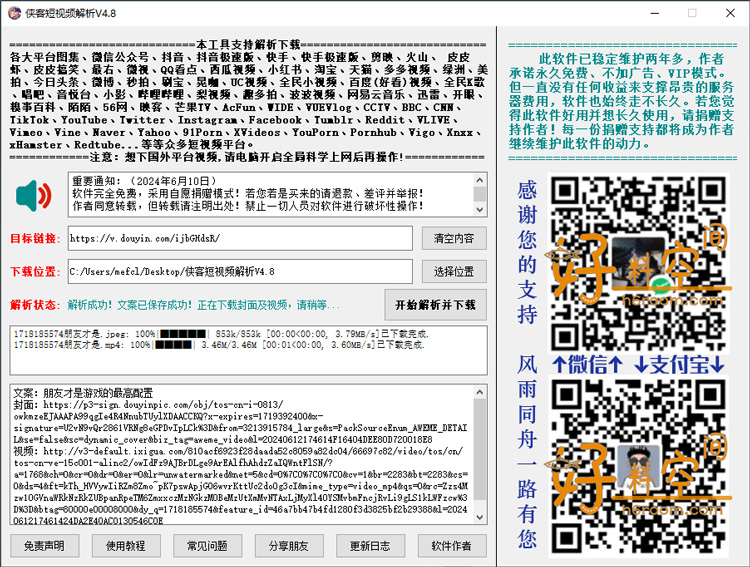The height and width of the screenshot is (567, 750).
Task: Click the notice box scroll-up arrow
Action: (x=480, y=180)
